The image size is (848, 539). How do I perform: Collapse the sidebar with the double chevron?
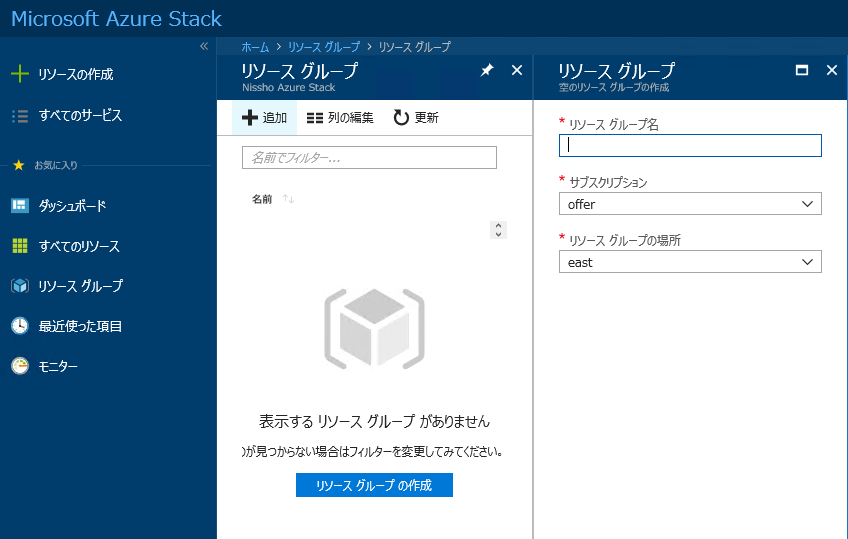pos(204,46)
